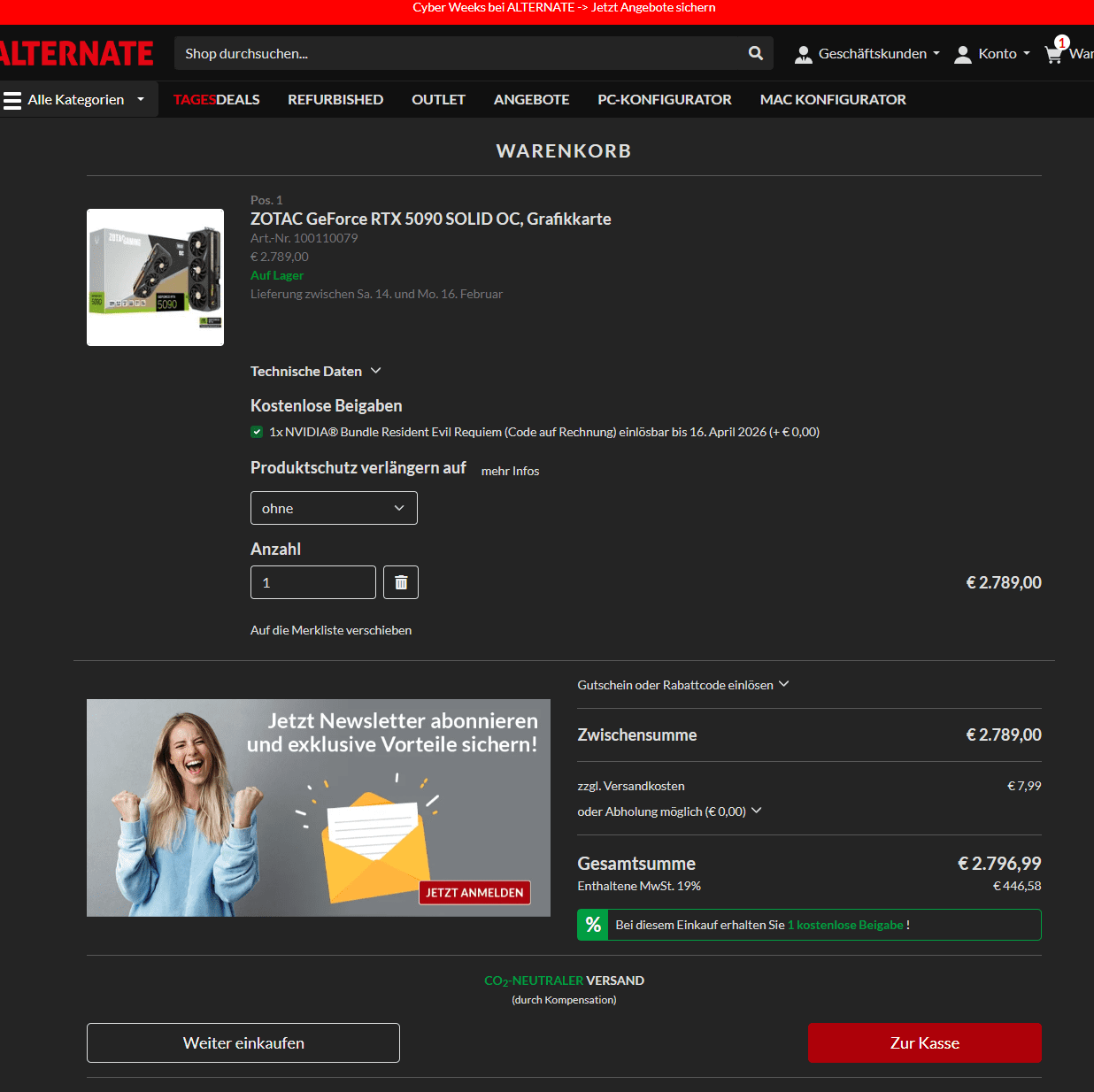Viewport: 1094px width, 1092px height.
Task: Click the Zur Kasse button
Action: click(925, 1042)
